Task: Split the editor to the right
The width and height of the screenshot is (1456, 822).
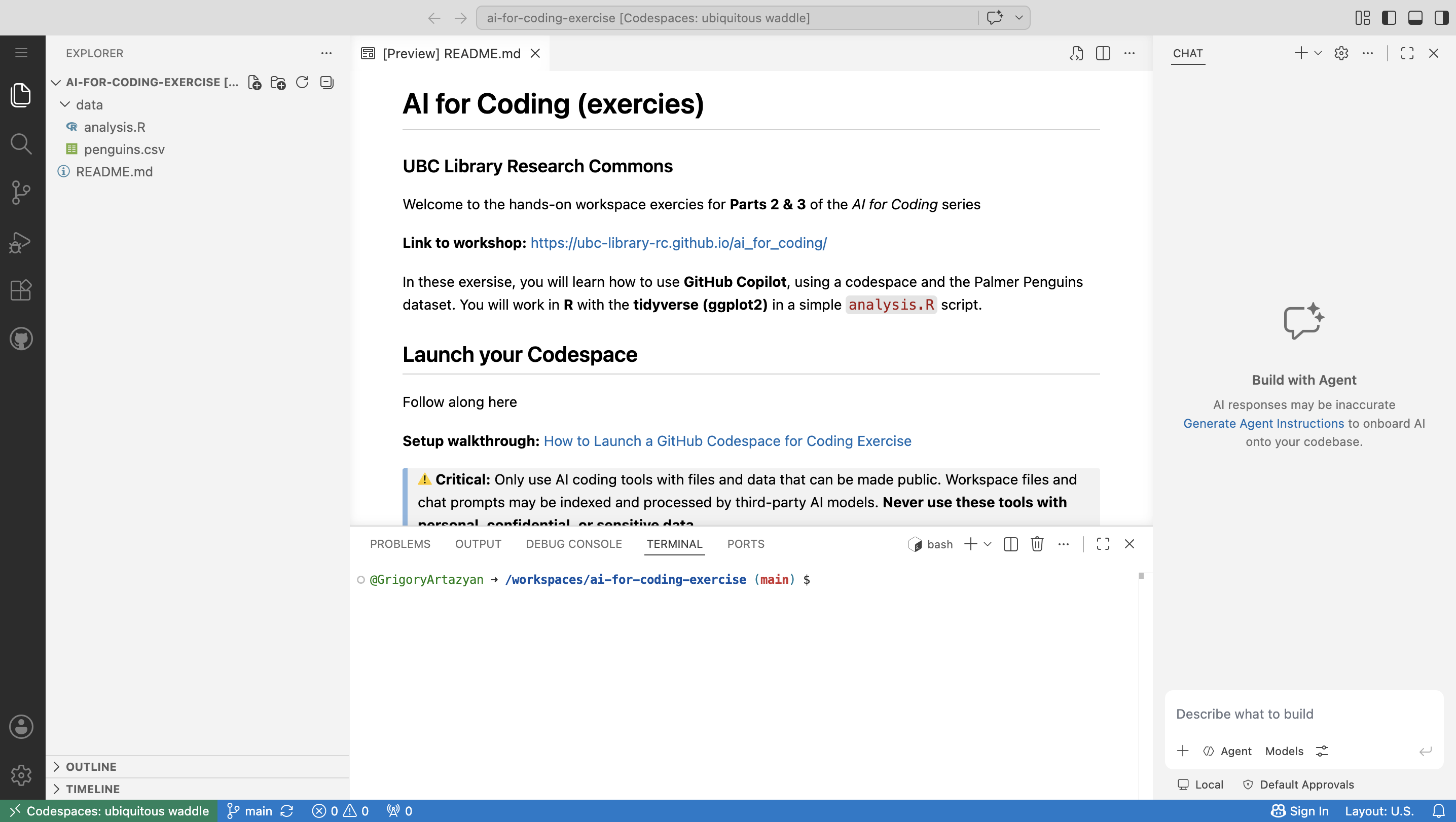Action: pyautogui.click(x=1103, y=53)
